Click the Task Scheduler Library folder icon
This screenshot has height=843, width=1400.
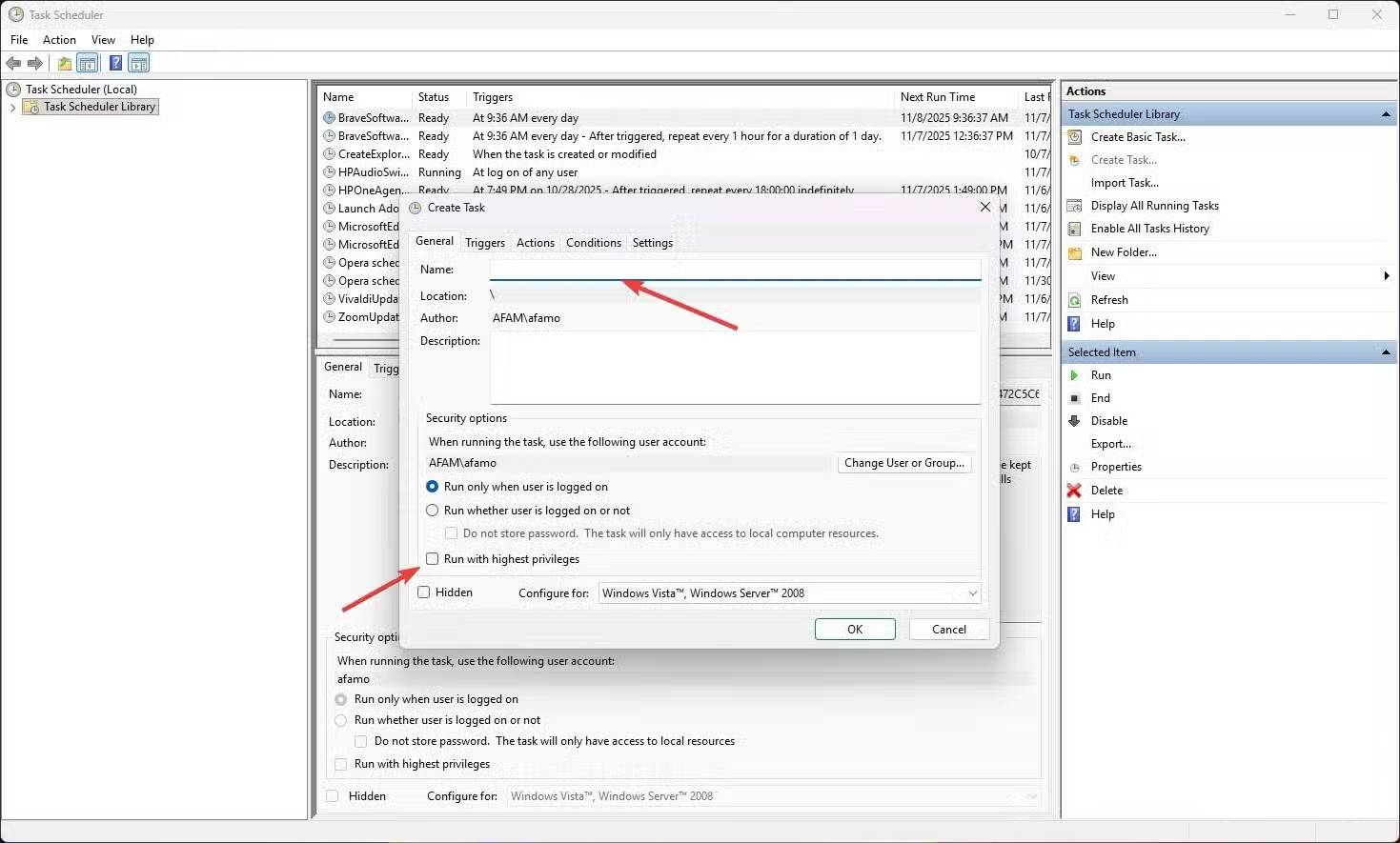point(31,107)
